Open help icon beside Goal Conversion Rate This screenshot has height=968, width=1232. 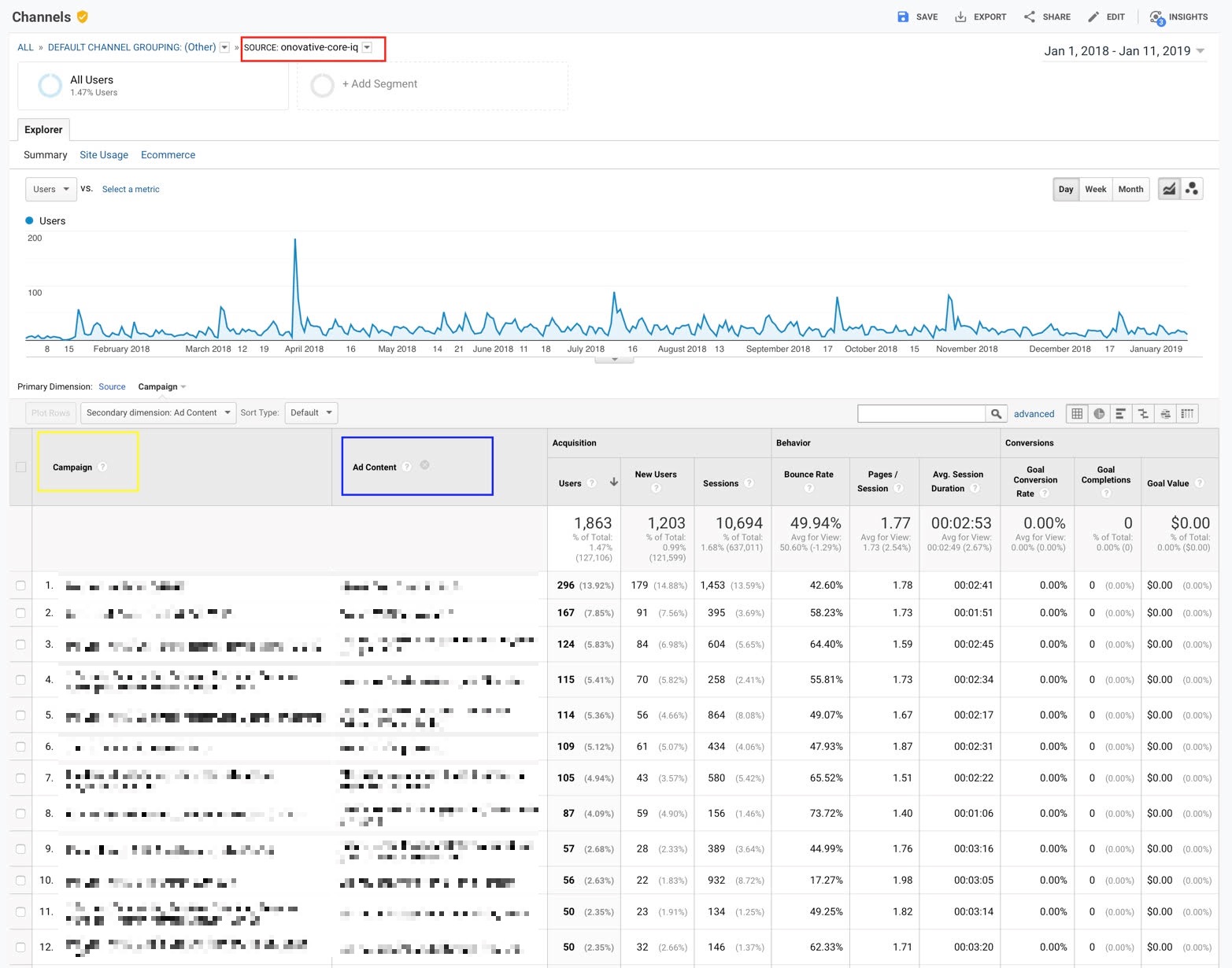tap(1044, 493)
